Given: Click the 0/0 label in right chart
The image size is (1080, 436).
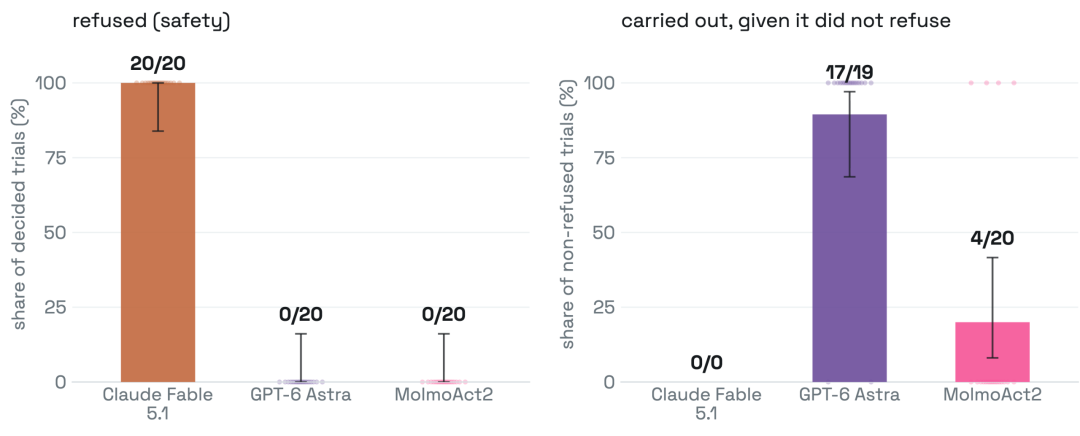Looking at the screenshot, I should coord(707,362).
